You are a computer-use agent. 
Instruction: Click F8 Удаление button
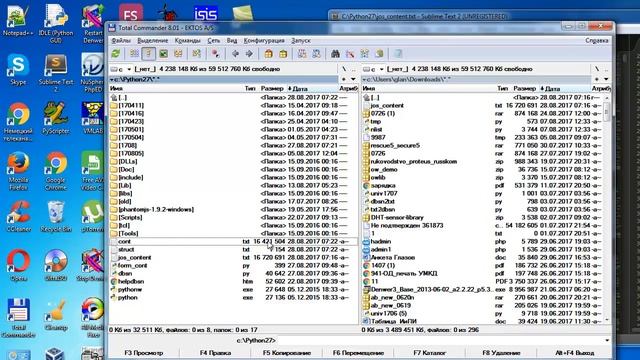click(x=501, y=353)
